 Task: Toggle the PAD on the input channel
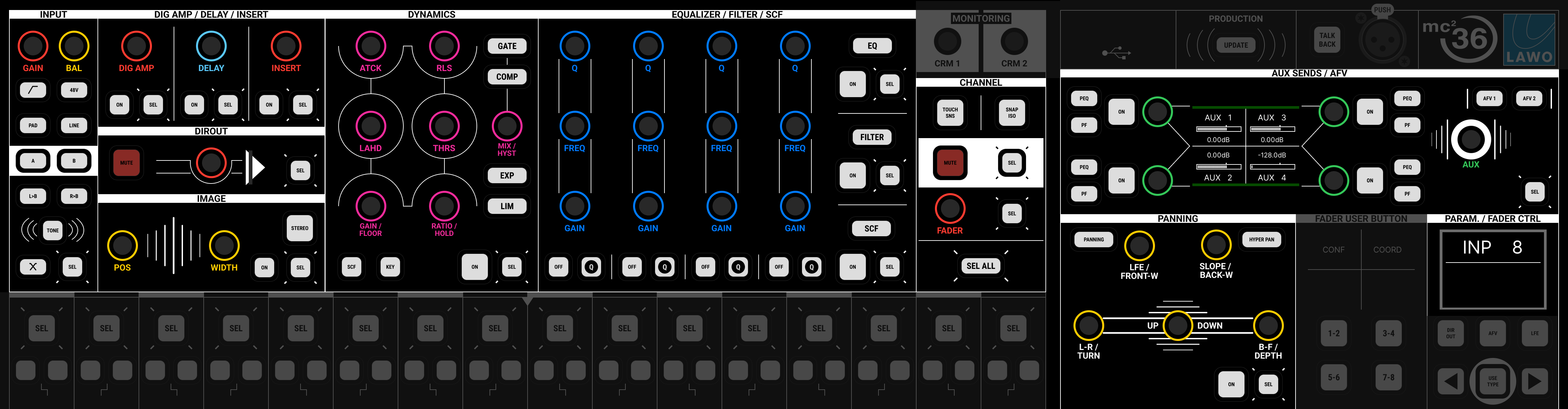(33, 126)
